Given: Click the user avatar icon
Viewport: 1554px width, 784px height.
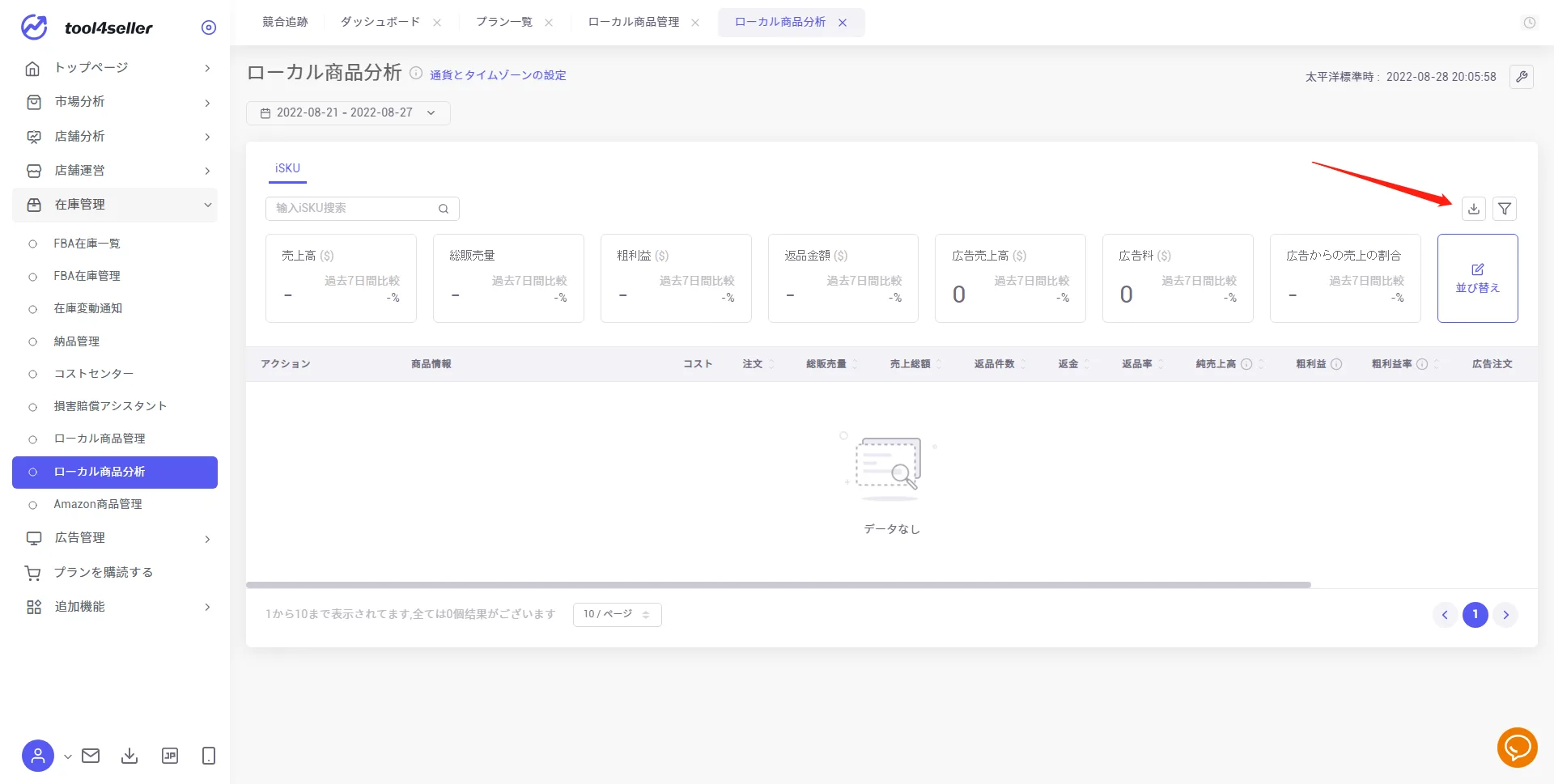Looking at the screenshot, I should point(38,756).
